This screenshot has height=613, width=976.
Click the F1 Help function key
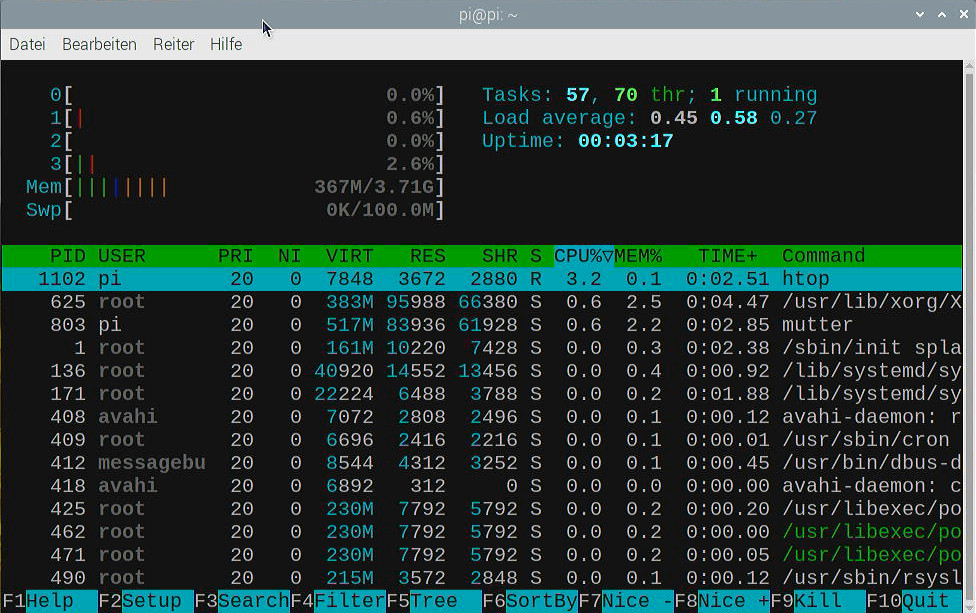(x=50, y=601)
